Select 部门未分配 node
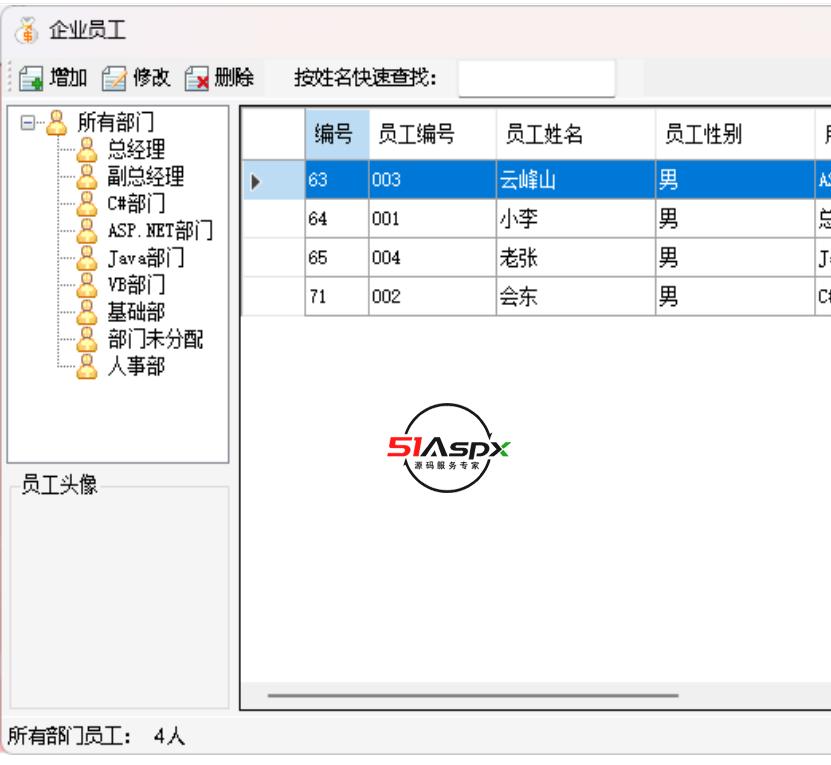This screenshot has width=831, height=765. point(155,339)
